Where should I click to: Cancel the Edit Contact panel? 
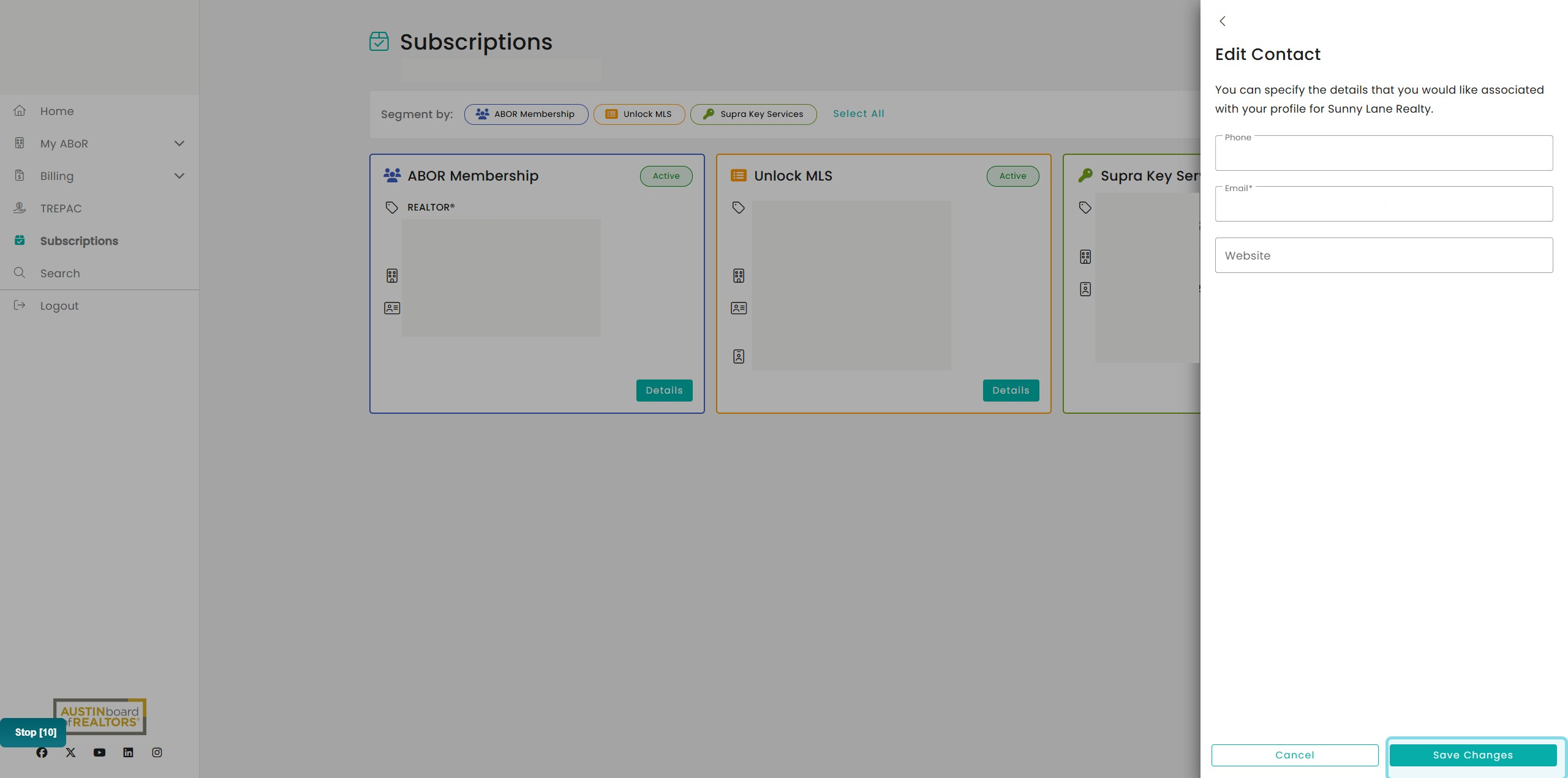(x=1295, y=755)
